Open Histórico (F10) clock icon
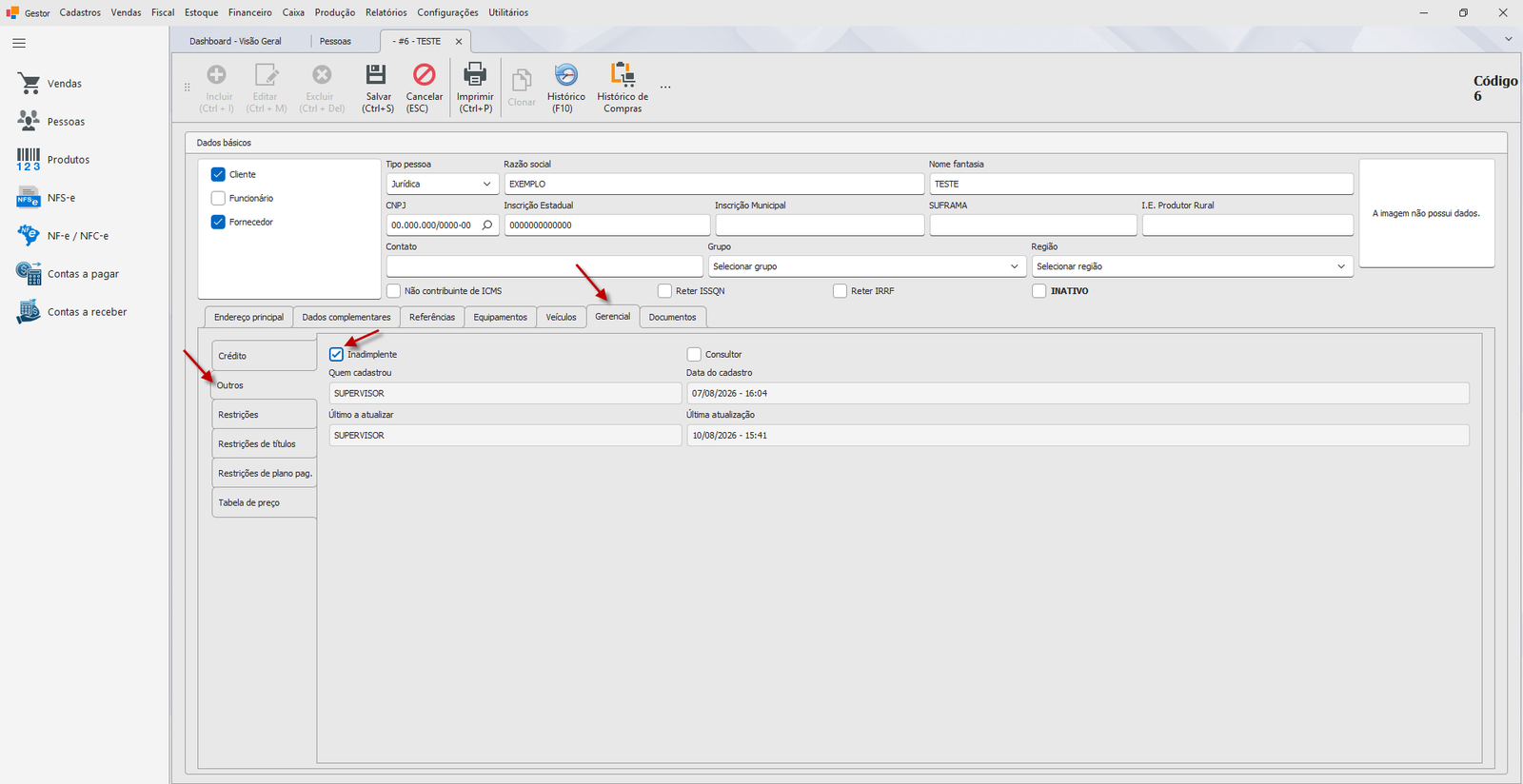Viewport: 1523px width, 784px height. pyautogui.click(x=565, y=74)
